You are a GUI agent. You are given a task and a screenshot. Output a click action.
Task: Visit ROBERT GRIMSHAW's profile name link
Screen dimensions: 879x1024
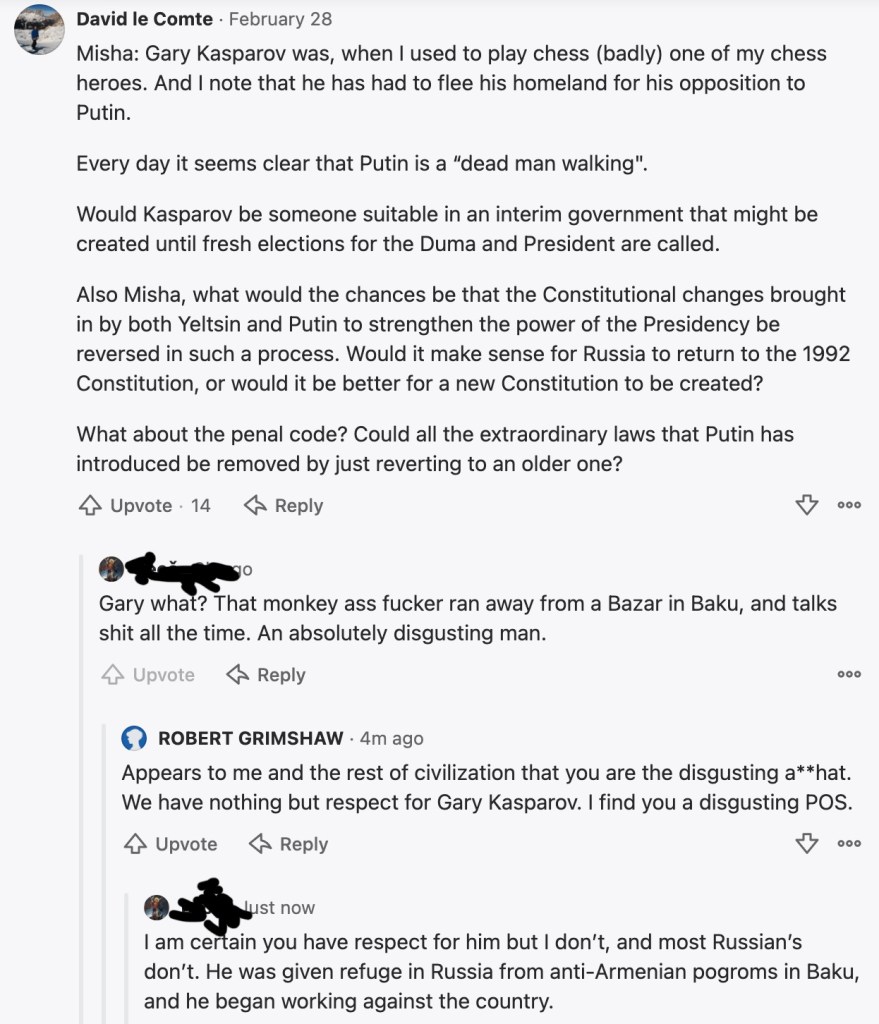(251, 739)
